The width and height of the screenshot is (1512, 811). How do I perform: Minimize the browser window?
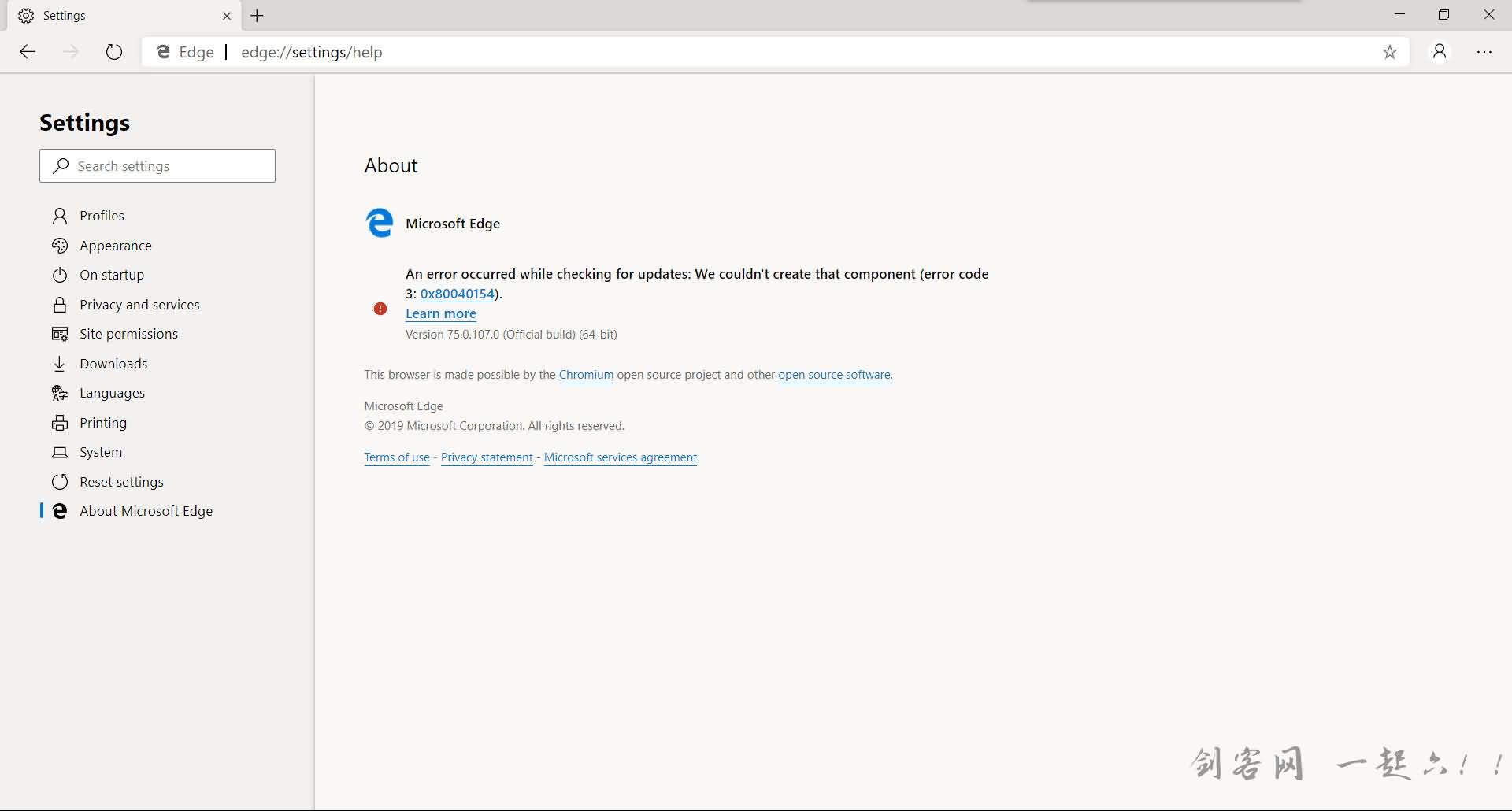coord(1399,15)
